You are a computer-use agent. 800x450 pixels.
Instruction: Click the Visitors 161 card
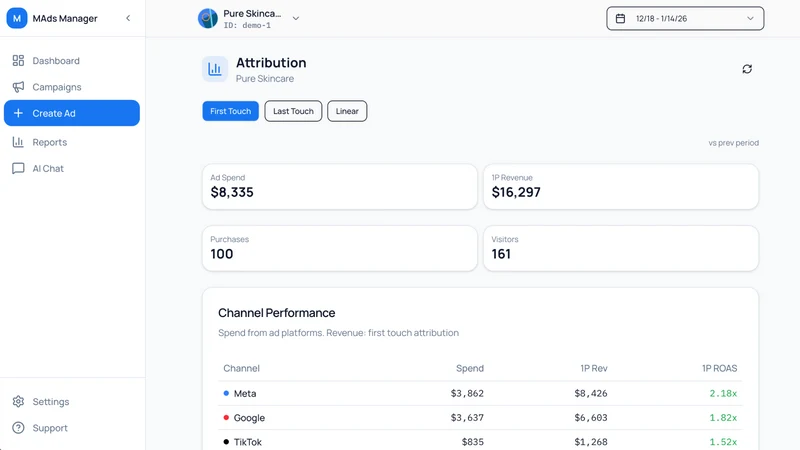(x=621, y=248)
